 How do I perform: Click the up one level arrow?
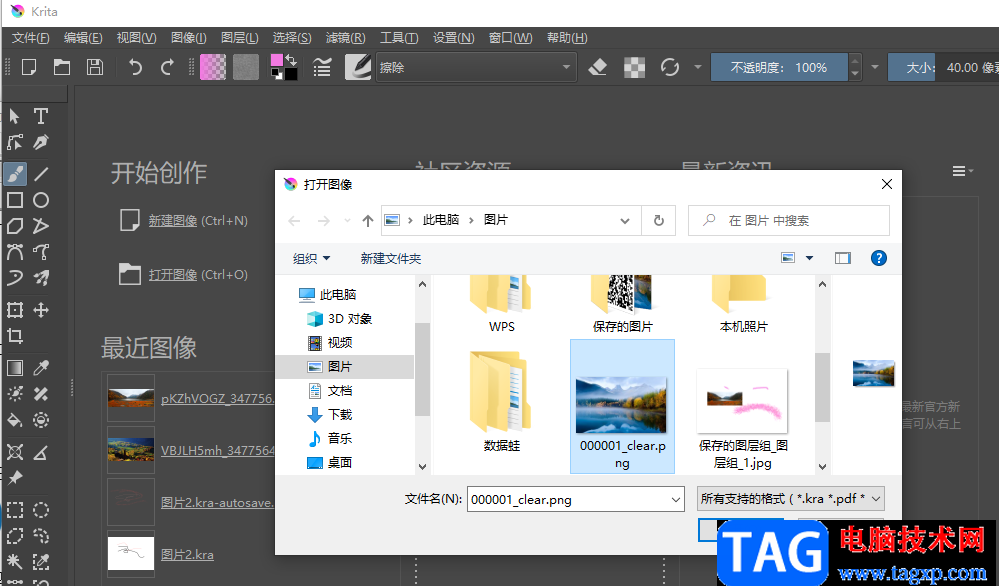tap(368, 220)
